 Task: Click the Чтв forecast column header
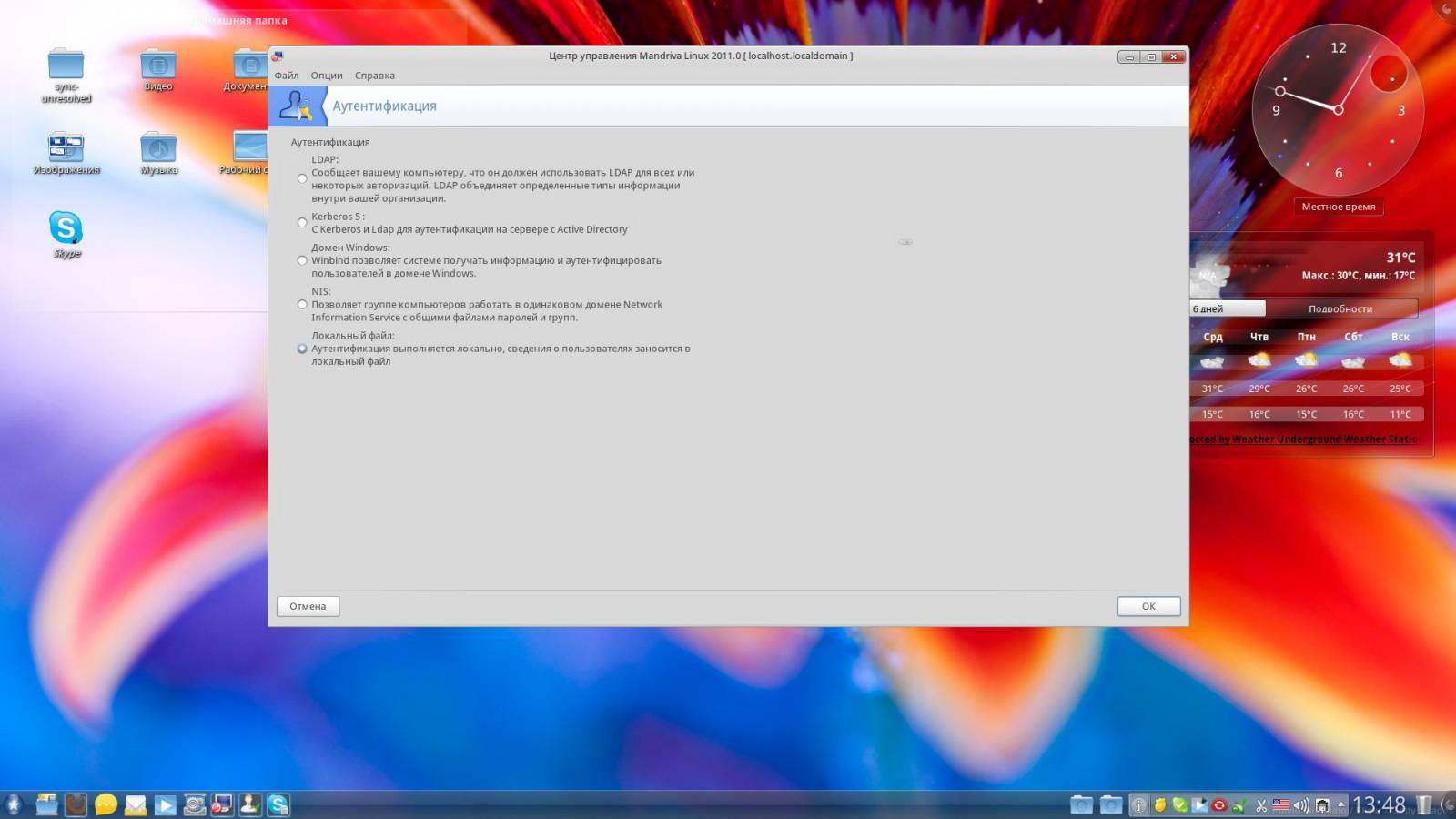pyautogui.click(x=1259, y=337)
